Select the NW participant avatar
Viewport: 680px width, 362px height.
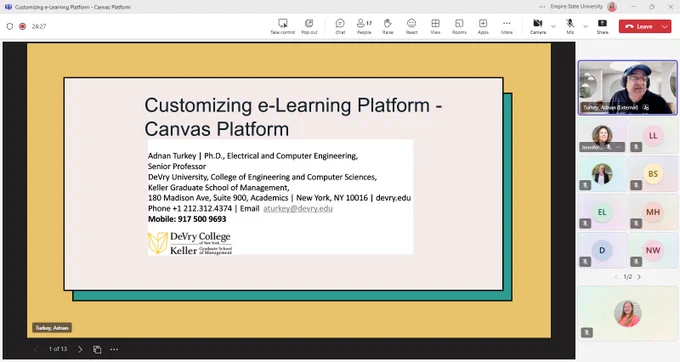pos(653,250)
